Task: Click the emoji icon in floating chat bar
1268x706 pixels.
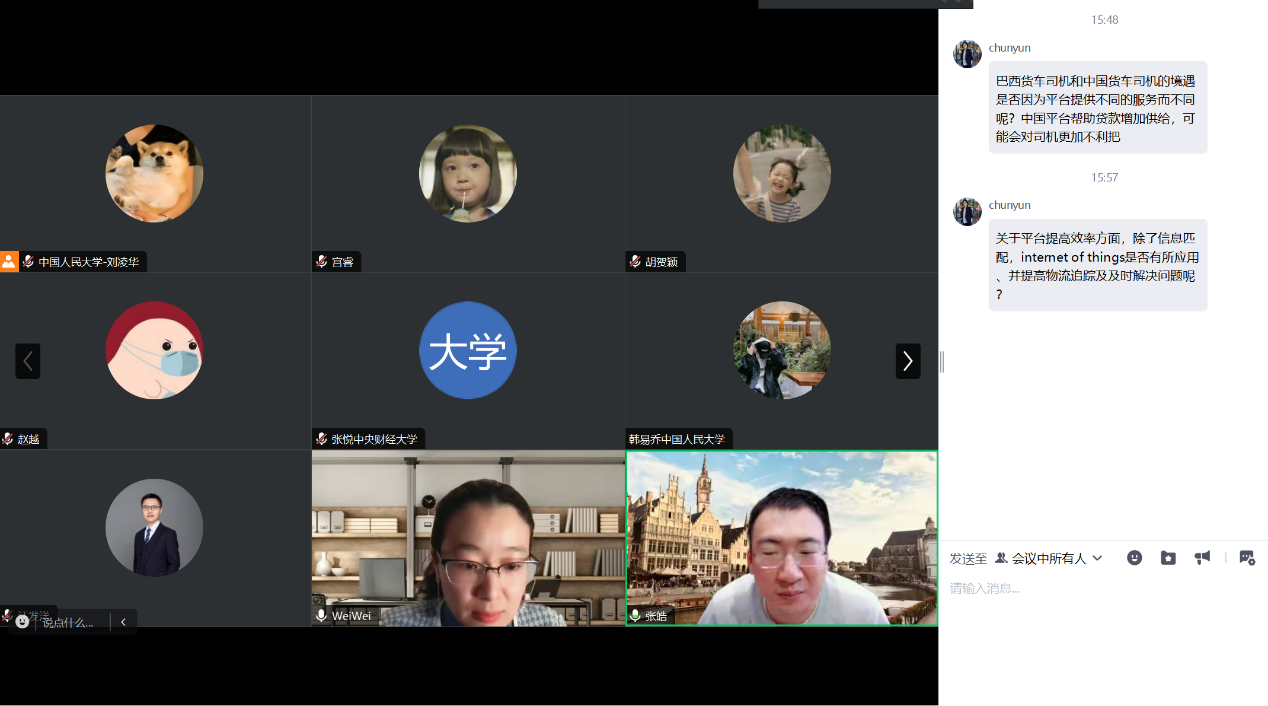Action: 22,622
